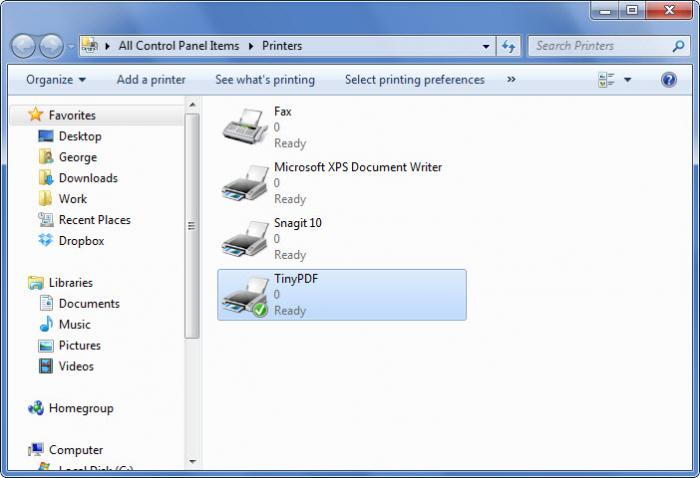700x478 pixels.
Task: Click Select printing preferences
Action: pos(414,80)
